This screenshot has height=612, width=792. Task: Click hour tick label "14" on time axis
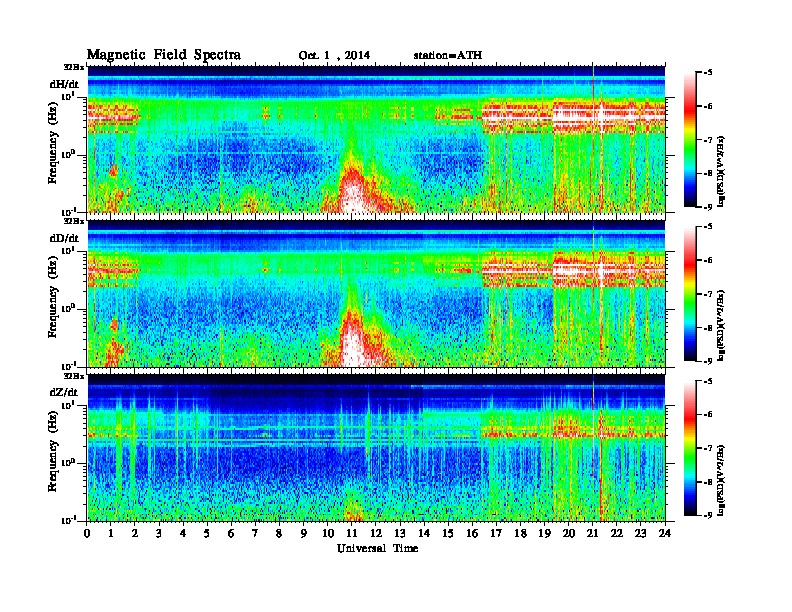(x=424, y=533)
